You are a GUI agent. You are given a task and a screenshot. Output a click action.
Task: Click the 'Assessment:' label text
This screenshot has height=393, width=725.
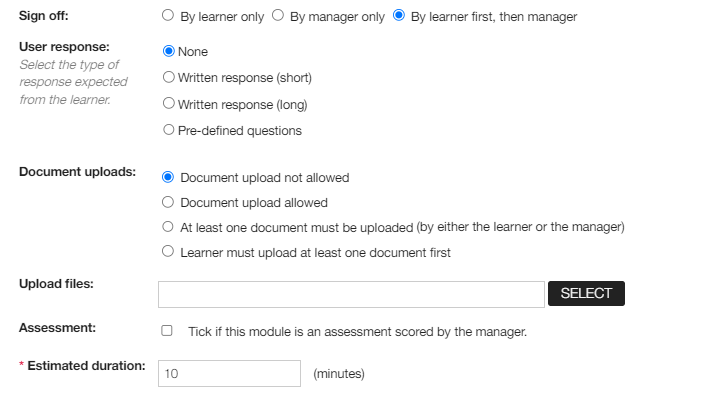[57, 328]
